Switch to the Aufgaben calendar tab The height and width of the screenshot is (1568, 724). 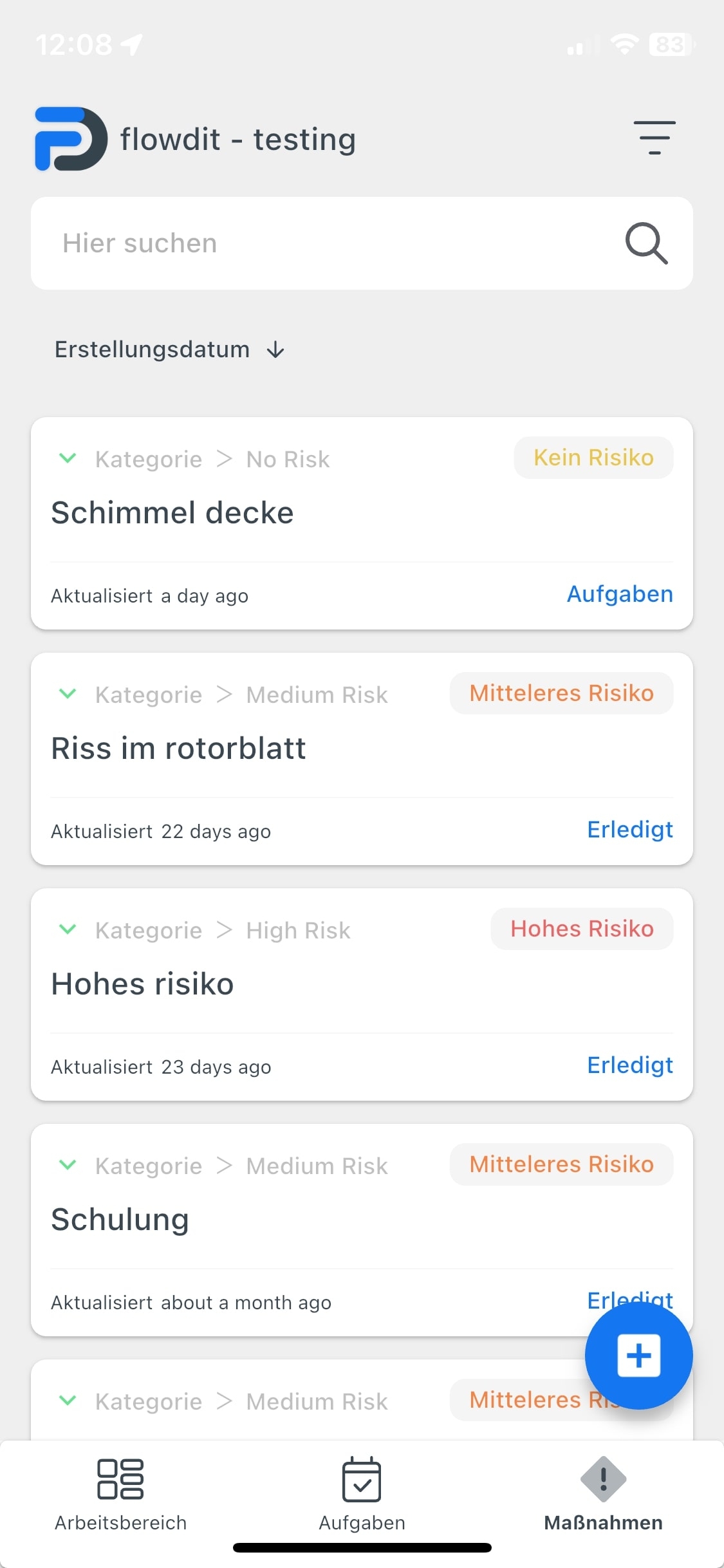tap(362, 1494)
